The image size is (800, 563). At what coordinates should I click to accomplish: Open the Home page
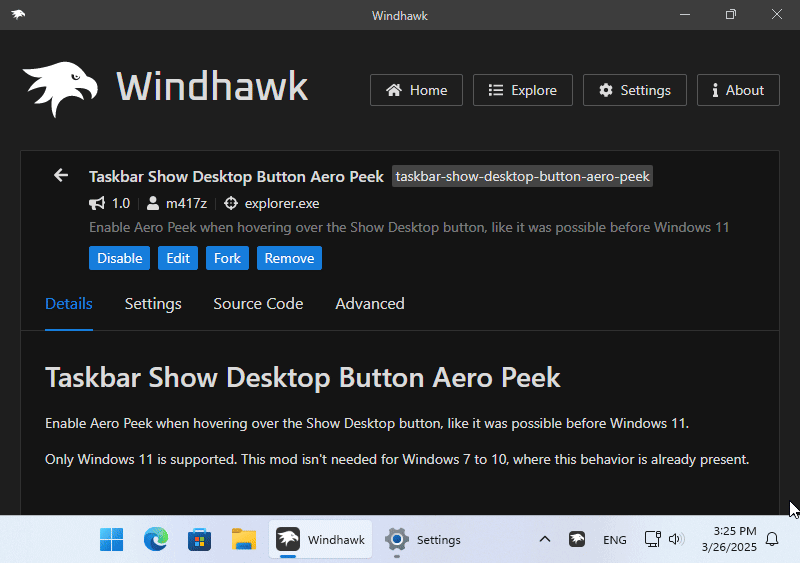click(x=416, y=90)
